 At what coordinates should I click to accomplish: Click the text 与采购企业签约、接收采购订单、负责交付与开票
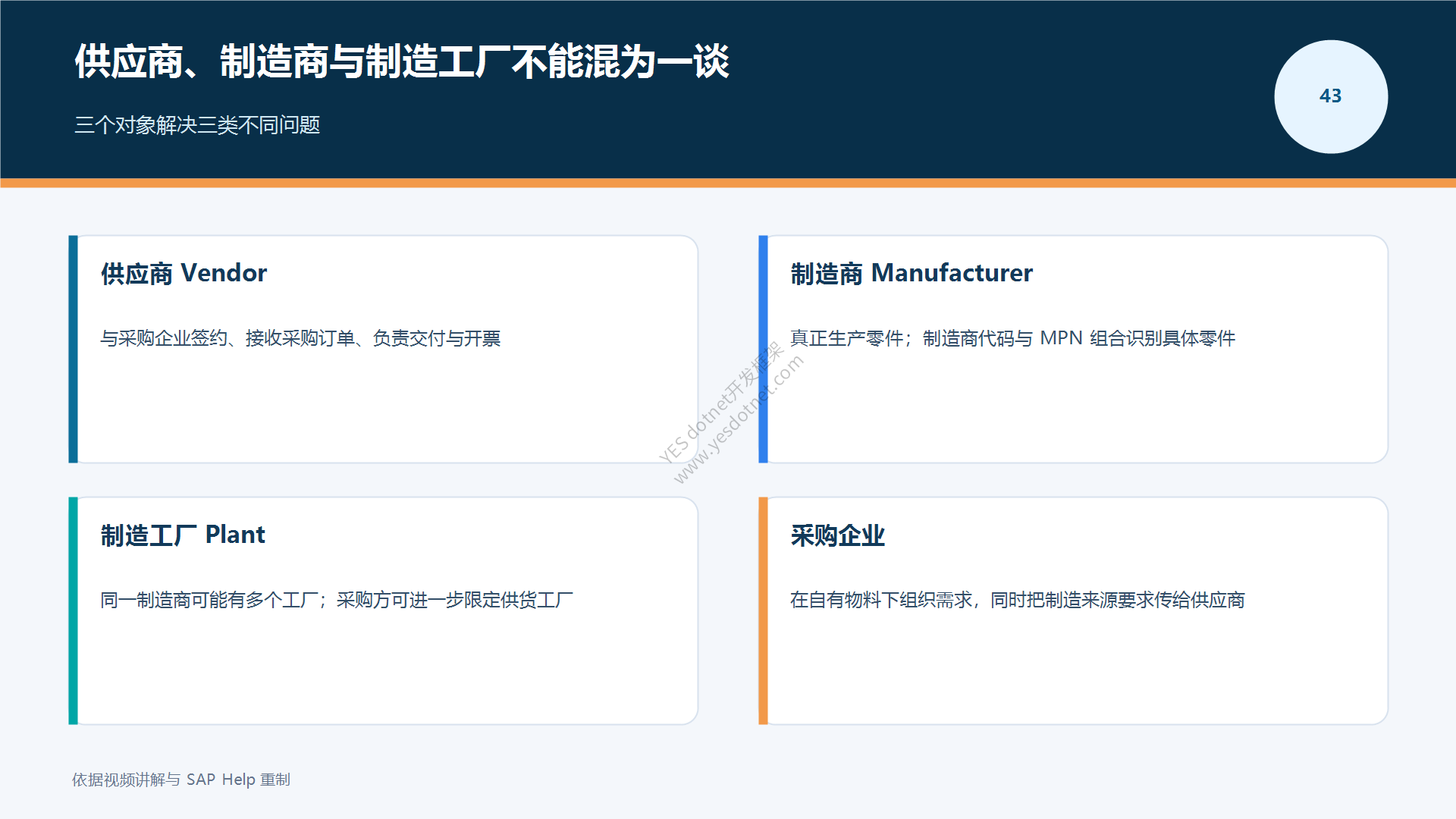(300, 338)
